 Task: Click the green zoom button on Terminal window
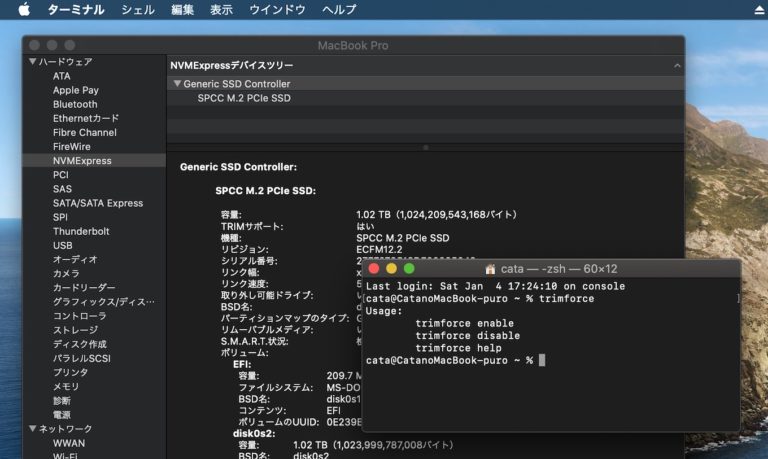409,269
